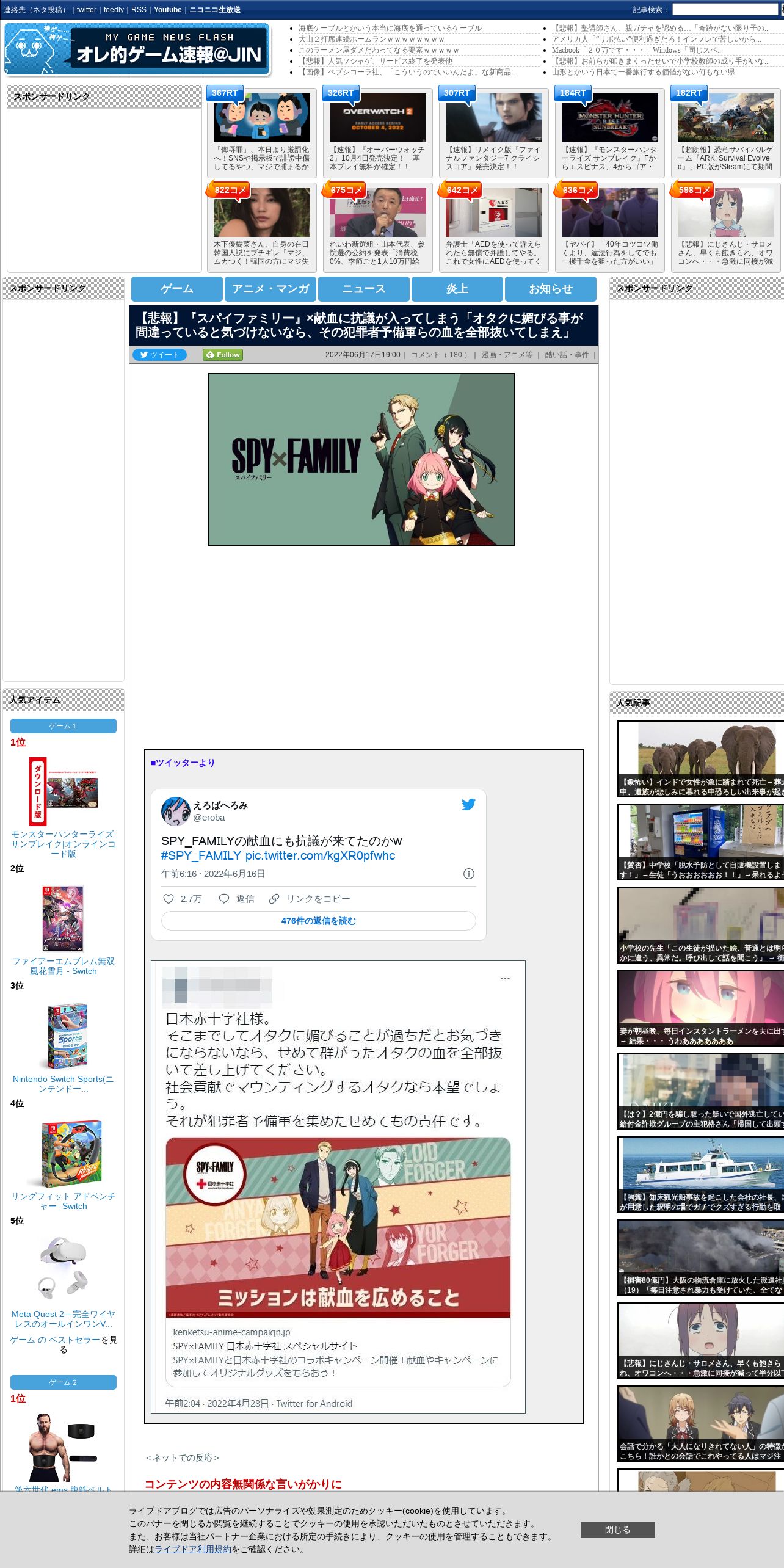The height and width of the screenshot is (1568, 784).
Task: Click the article title about スパイファミリー×献血
Action: [360, 325]
